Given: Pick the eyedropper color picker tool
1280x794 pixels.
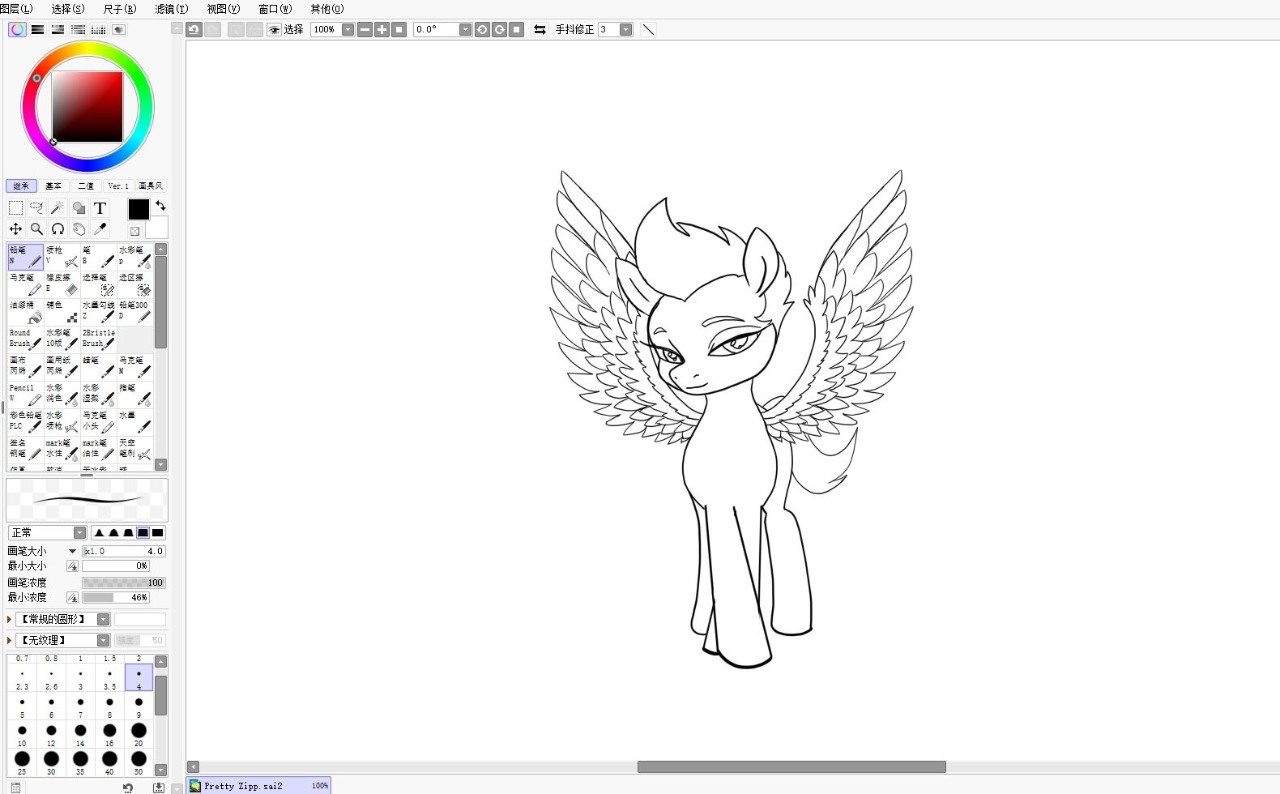Looking at the screenshot, I should [100, 229].
